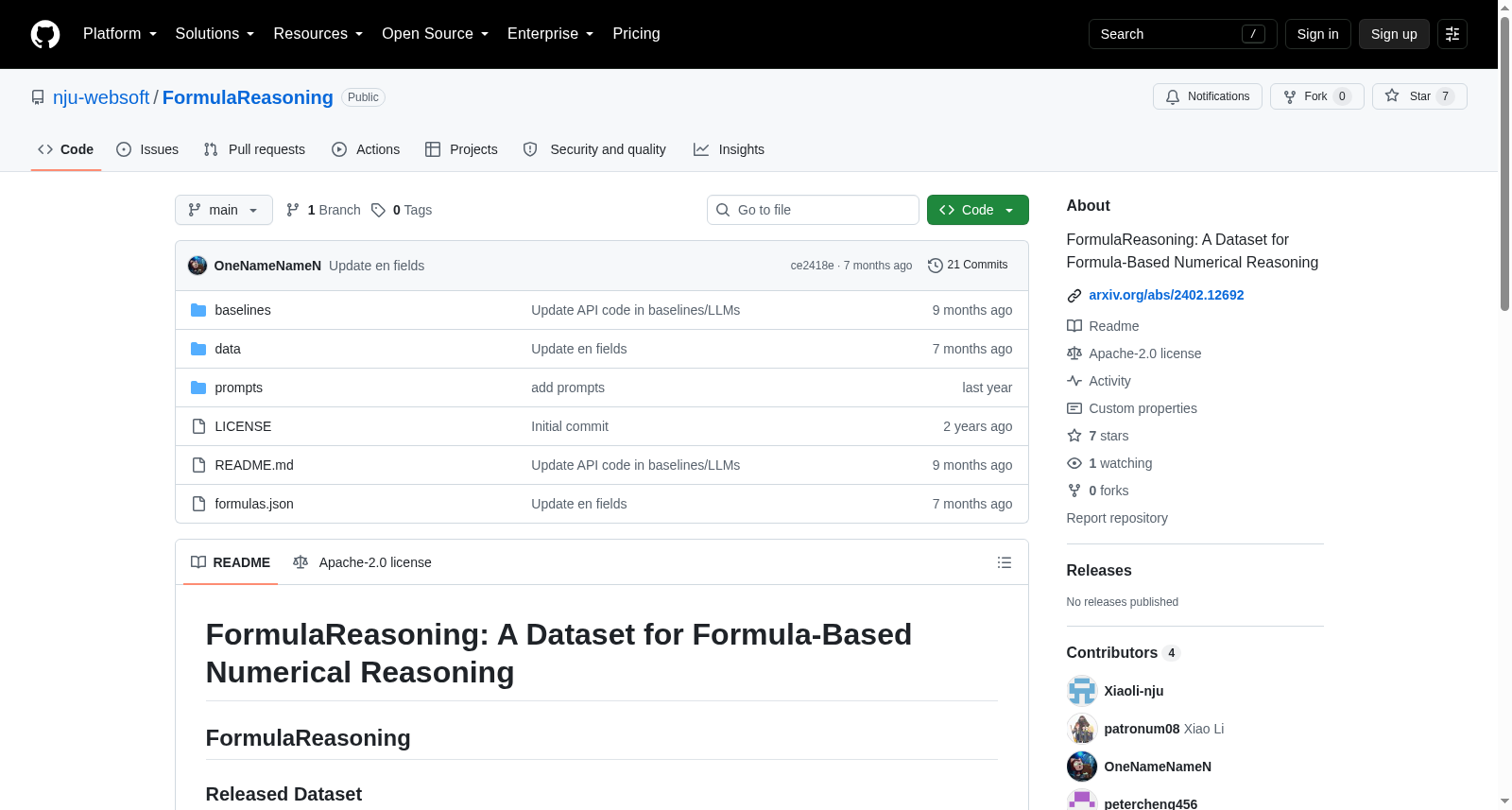Open the 'Initial commit' message link
Viewport: 1512px width, 810px height.
click(570, 426)
